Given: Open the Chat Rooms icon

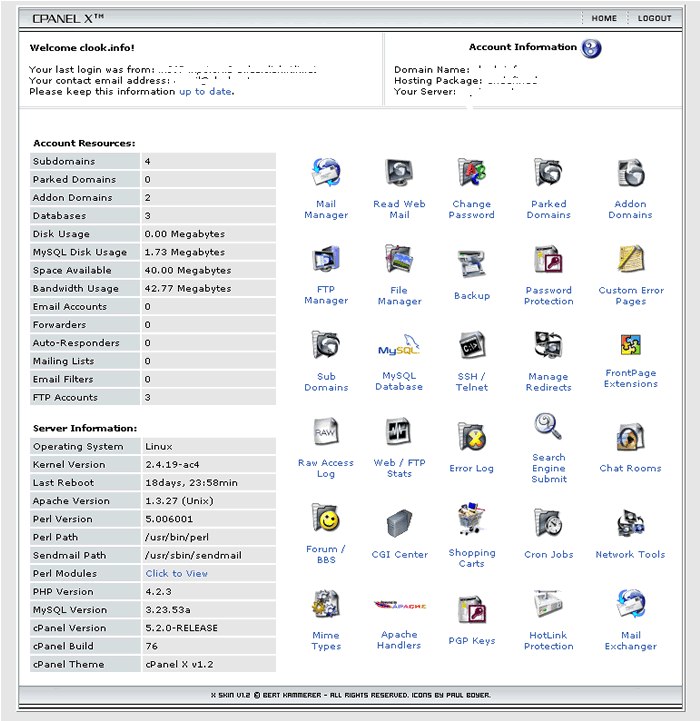Looking at the screenshot, I should tap(631, 436).
